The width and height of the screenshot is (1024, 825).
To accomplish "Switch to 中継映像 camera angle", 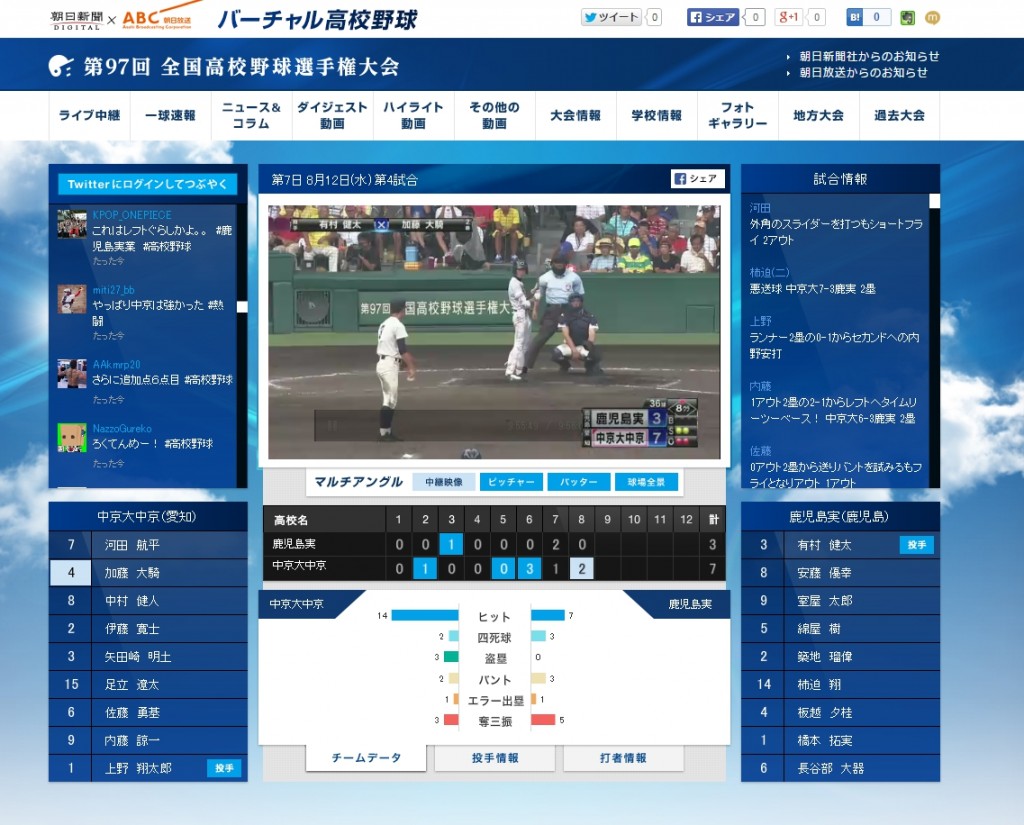I will (444, 482).
